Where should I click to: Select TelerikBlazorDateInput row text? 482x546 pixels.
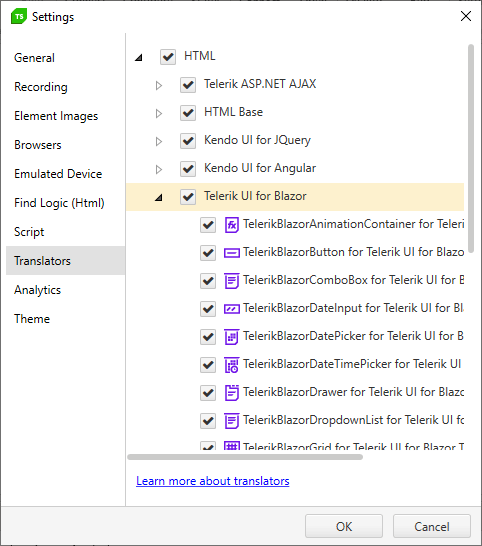[x=353, y=308]
